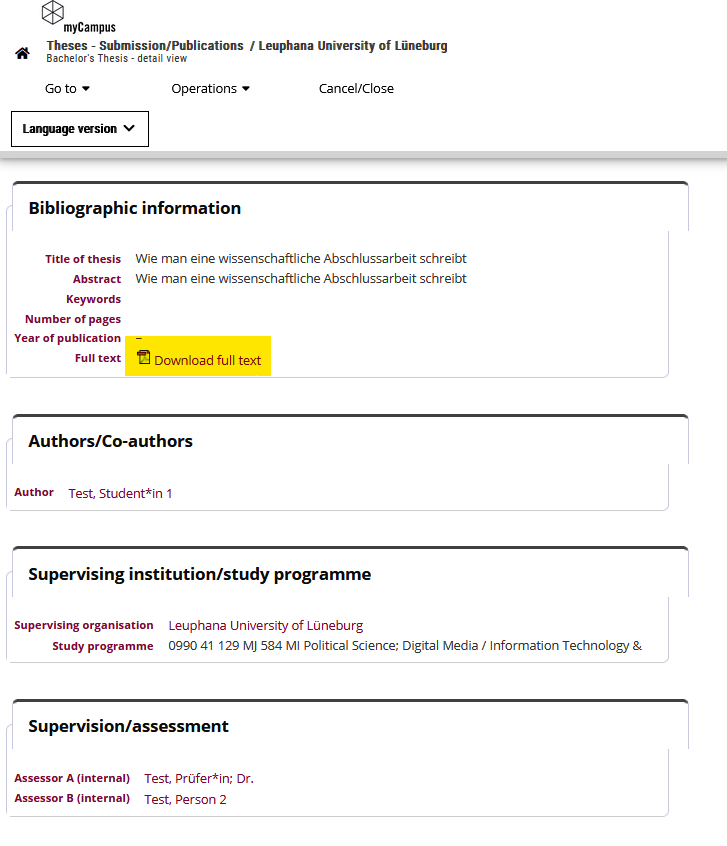The height and width of the screenshot is (846, 727).
Task: Click the Theses - Submission/Publications page title
Action: [145, 45]
